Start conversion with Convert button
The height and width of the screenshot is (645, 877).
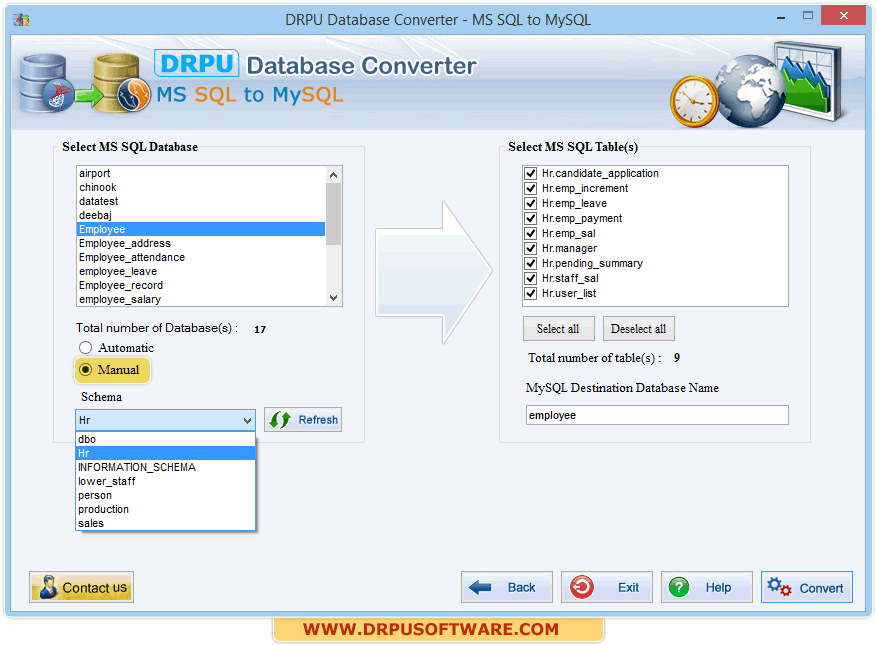click(807, 587)
